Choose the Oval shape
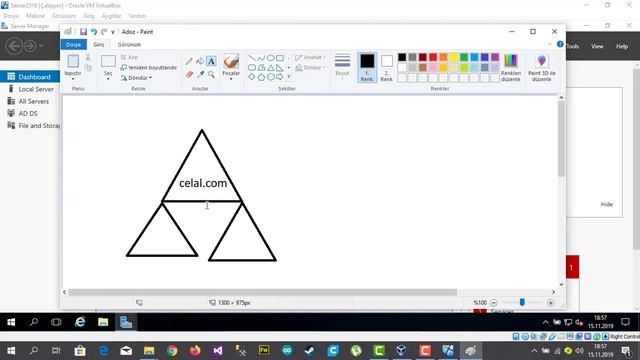640x360 pixels. 270,58
